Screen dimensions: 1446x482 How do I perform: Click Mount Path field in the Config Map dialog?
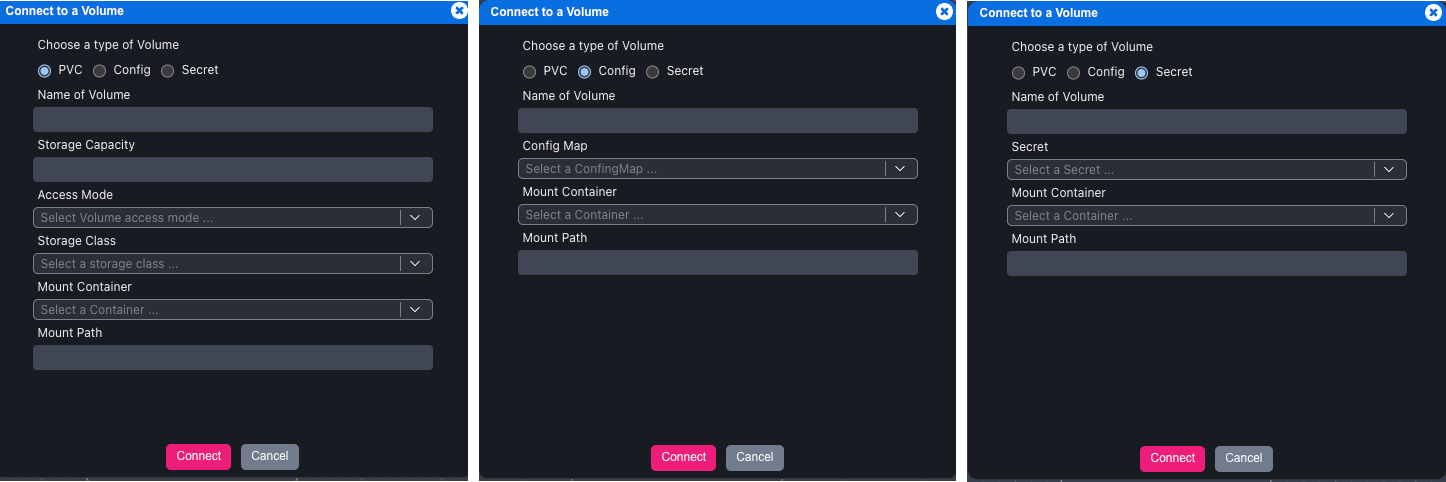(x=717, y=263)
